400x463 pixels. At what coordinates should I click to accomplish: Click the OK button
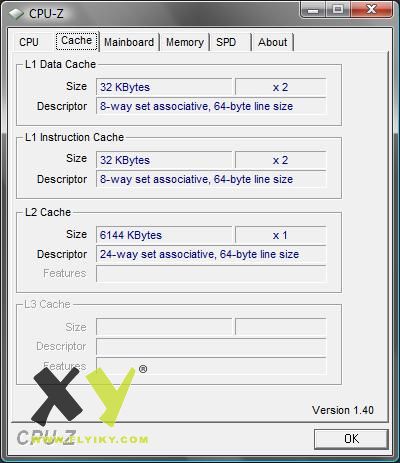coord(351,439)
